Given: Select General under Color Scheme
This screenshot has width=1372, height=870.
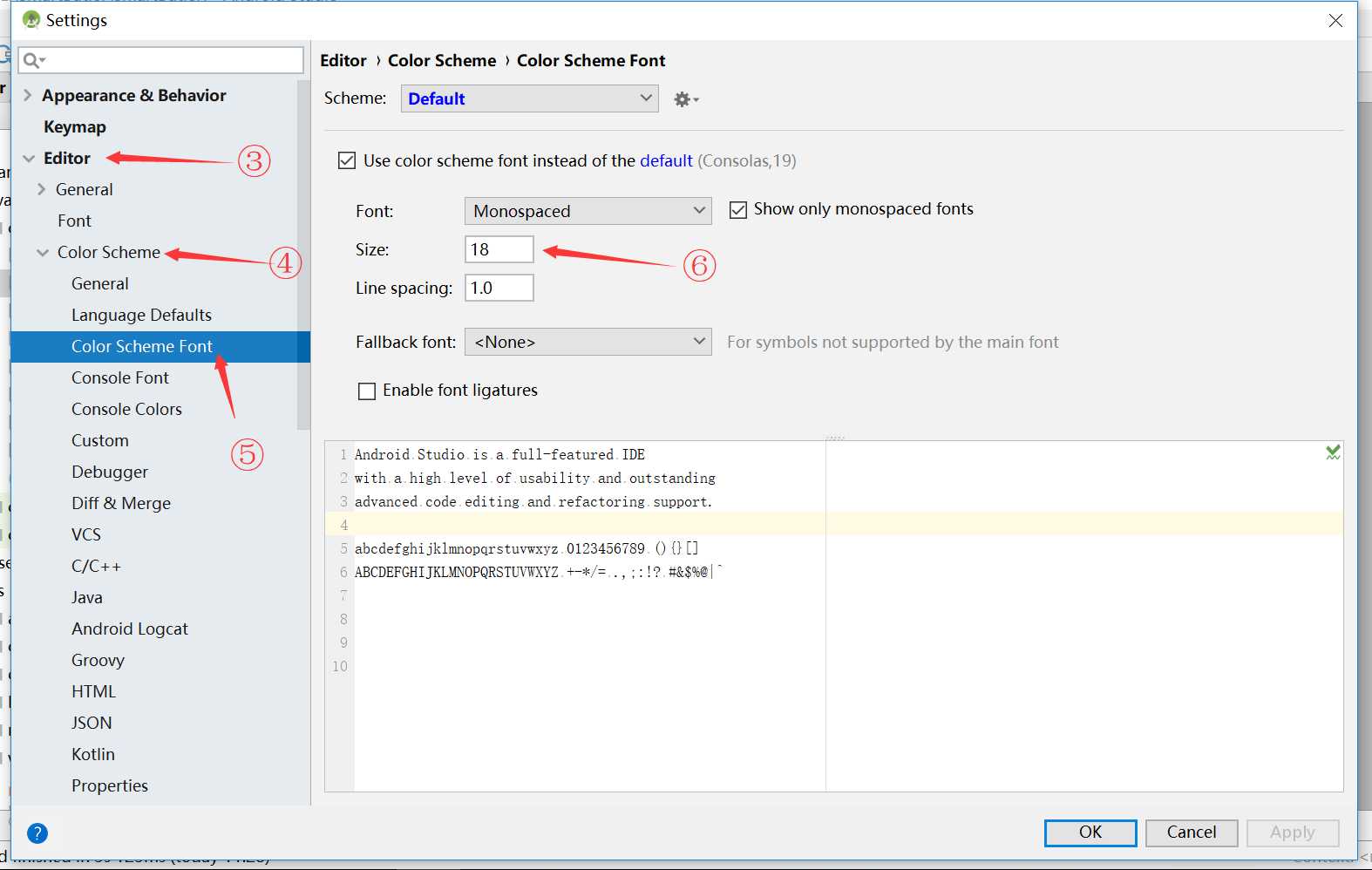Looking at the screenshot, I should 100,283.
